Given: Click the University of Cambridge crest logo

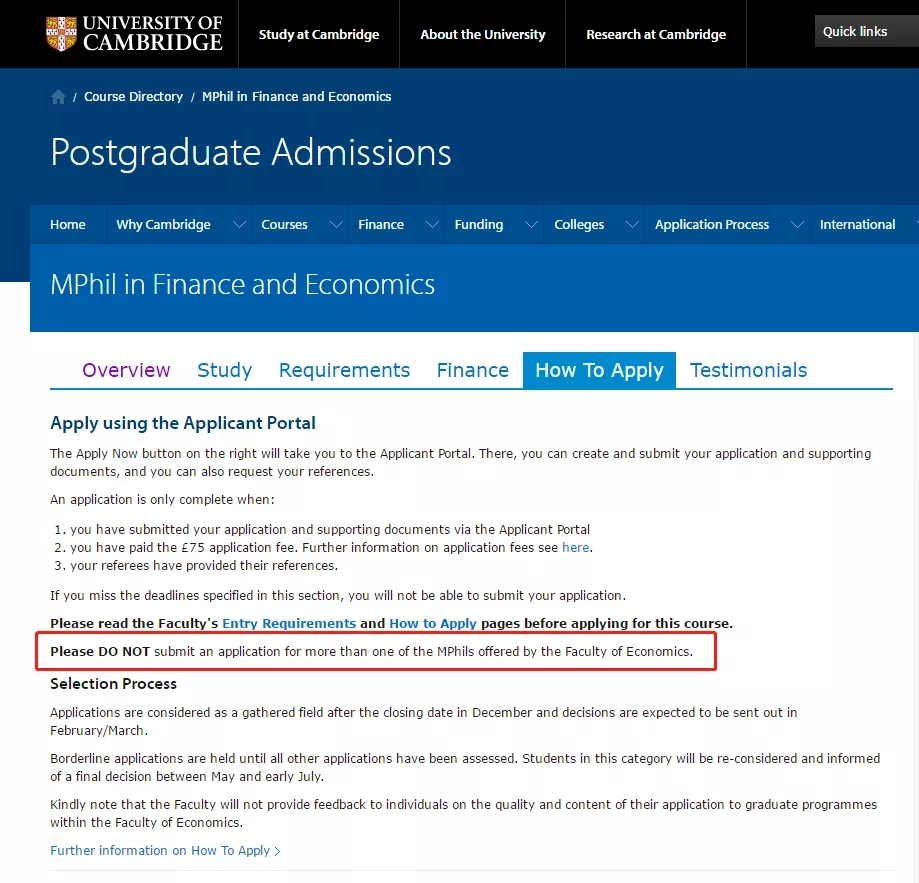Looking at the screenshot, I should (61, 33).
